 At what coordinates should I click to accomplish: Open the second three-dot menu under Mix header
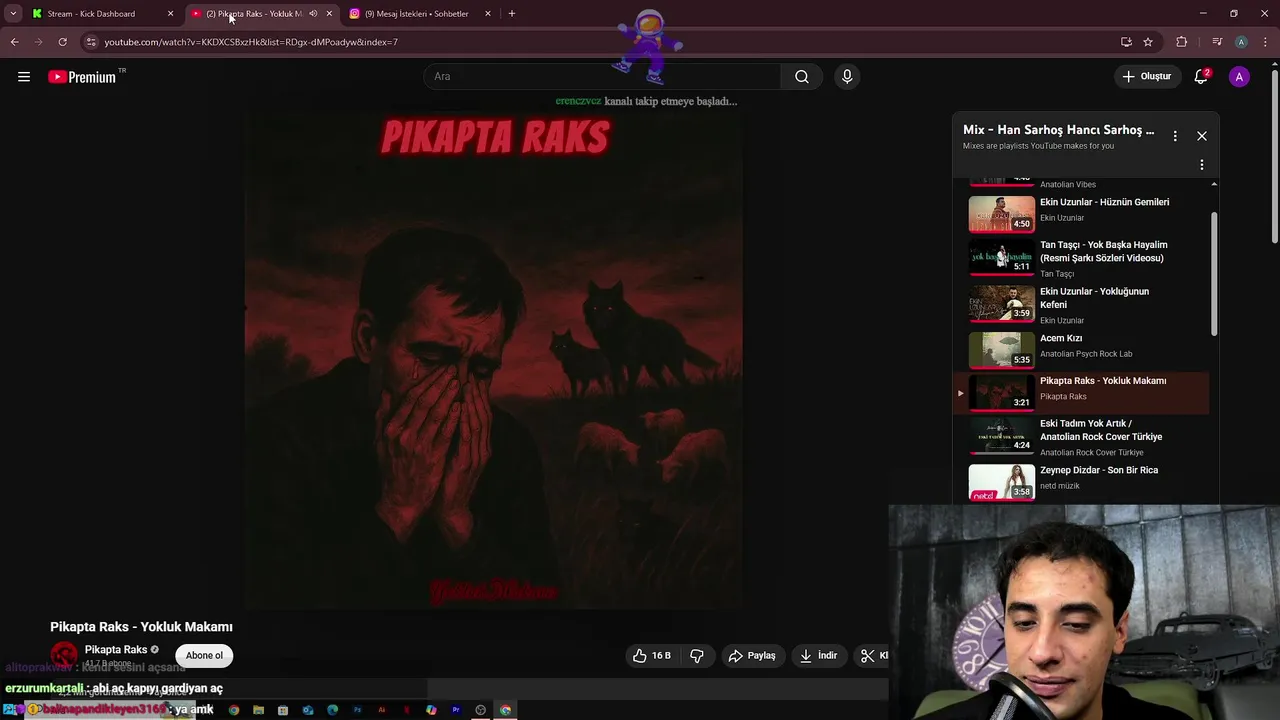[x=1202, y=165]
